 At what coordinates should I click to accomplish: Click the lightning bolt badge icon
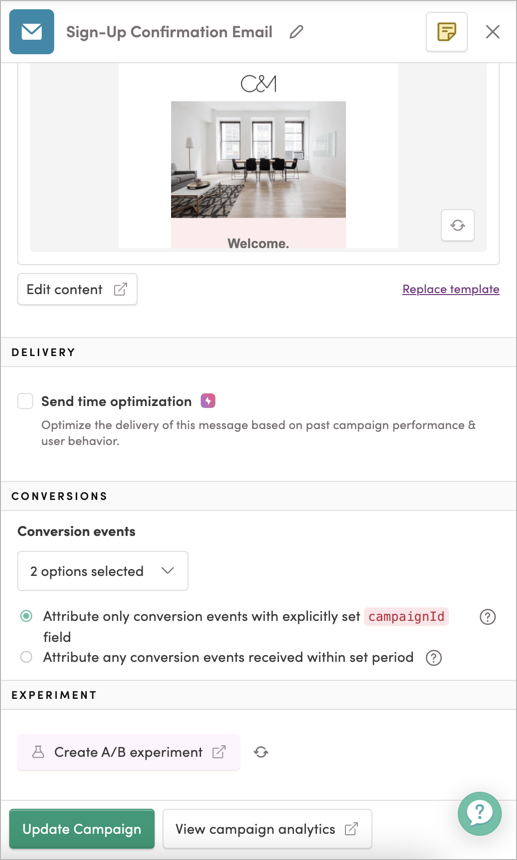(208, 401)
